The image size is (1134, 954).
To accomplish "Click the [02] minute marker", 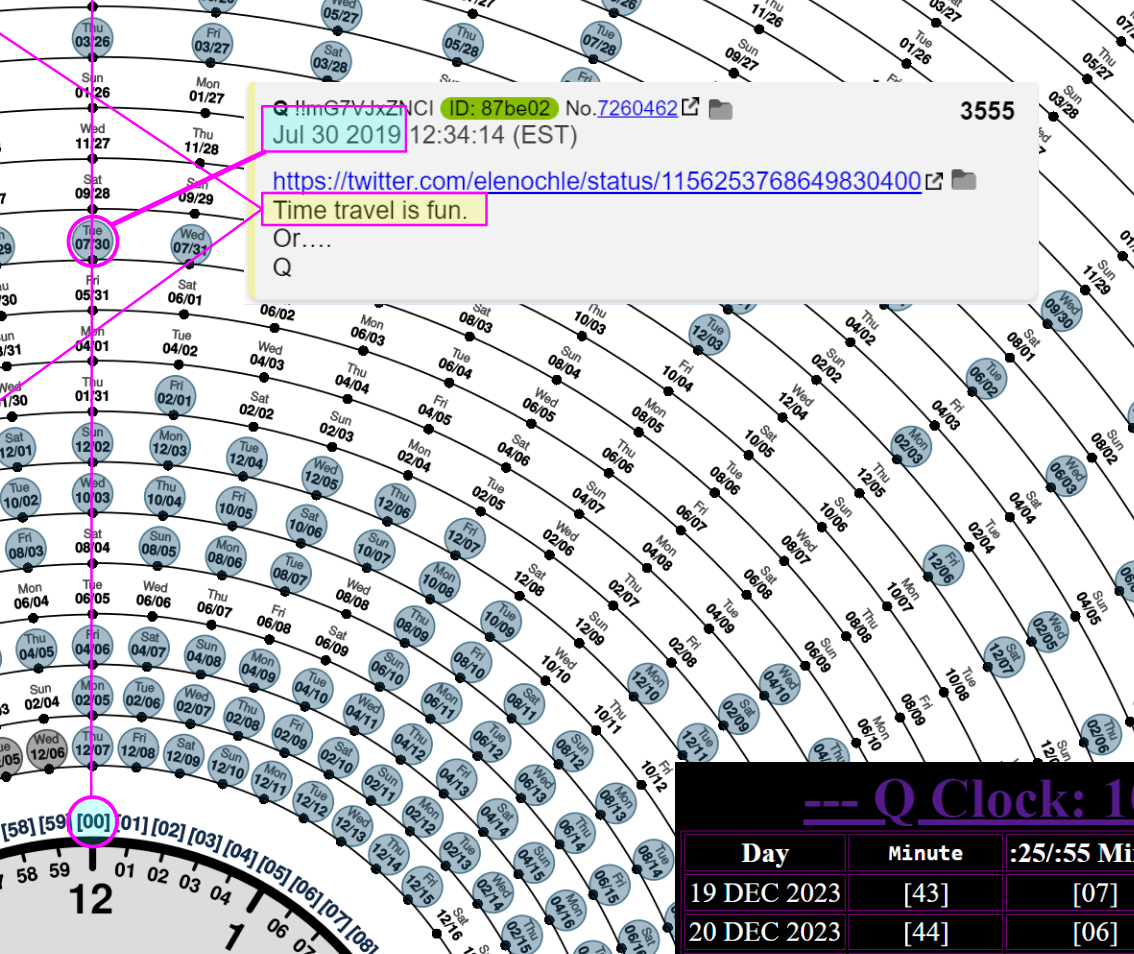I will point(169,830).
